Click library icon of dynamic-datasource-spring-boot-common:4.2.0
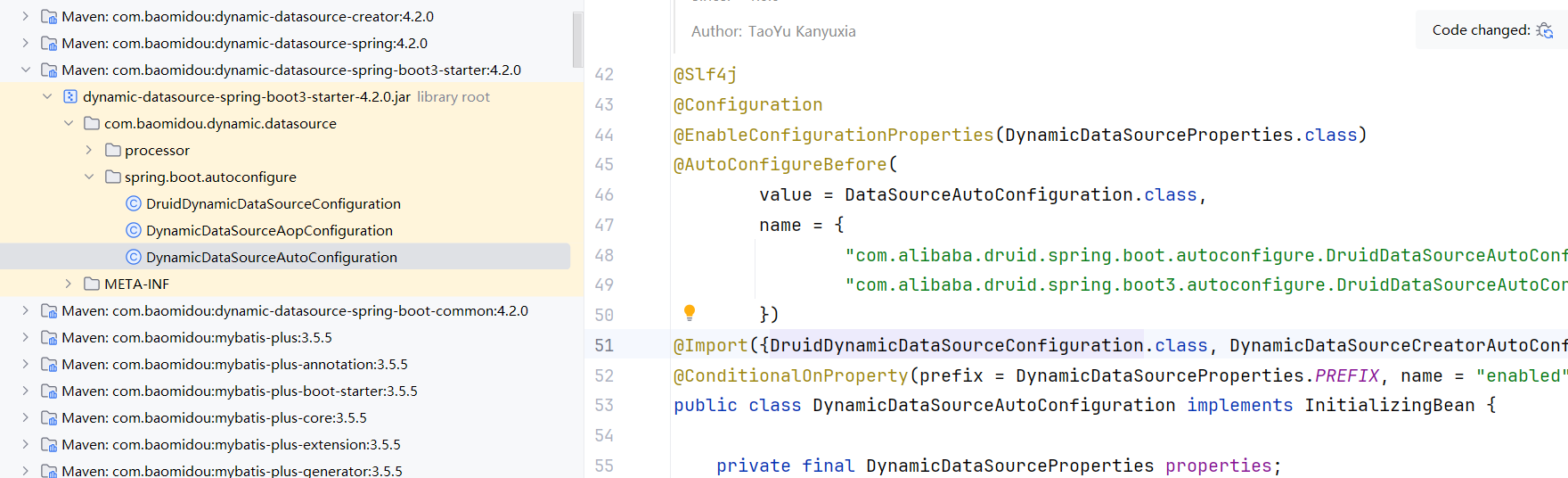Viewport: 1568px width, 478px height. [x=49, y=310]
